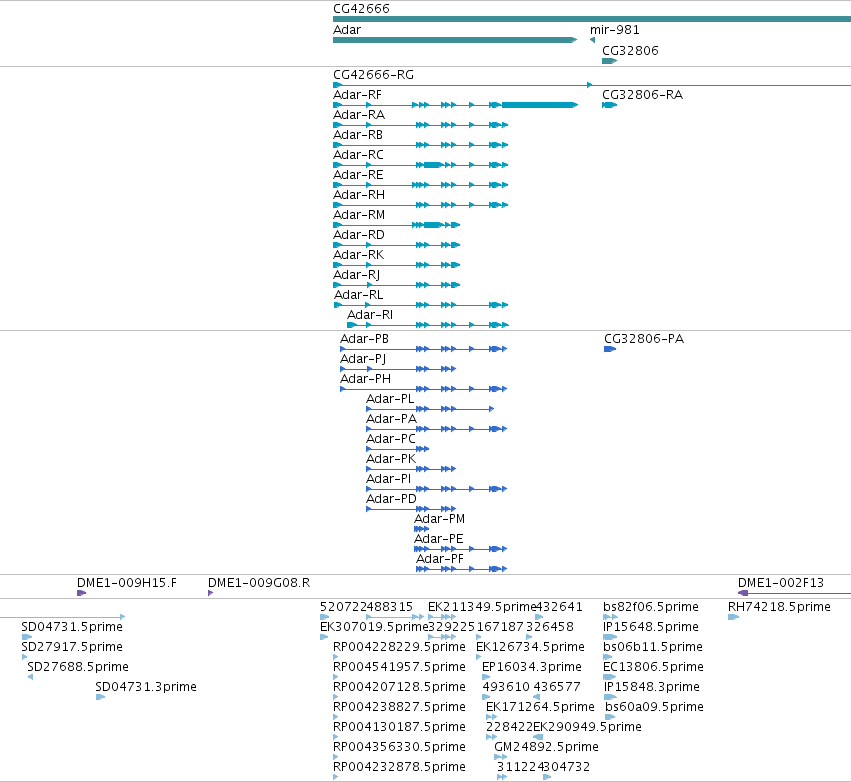Viewport: 851px width, 782px height.
Task: Select EST EK307019.5prime
Action: coord(374,627)
